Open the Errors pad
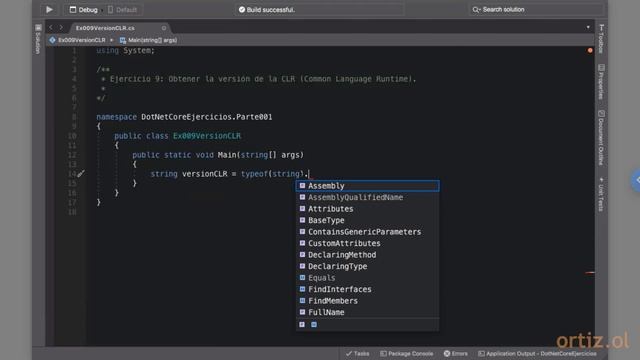640x360 pixels. point(456,353)
